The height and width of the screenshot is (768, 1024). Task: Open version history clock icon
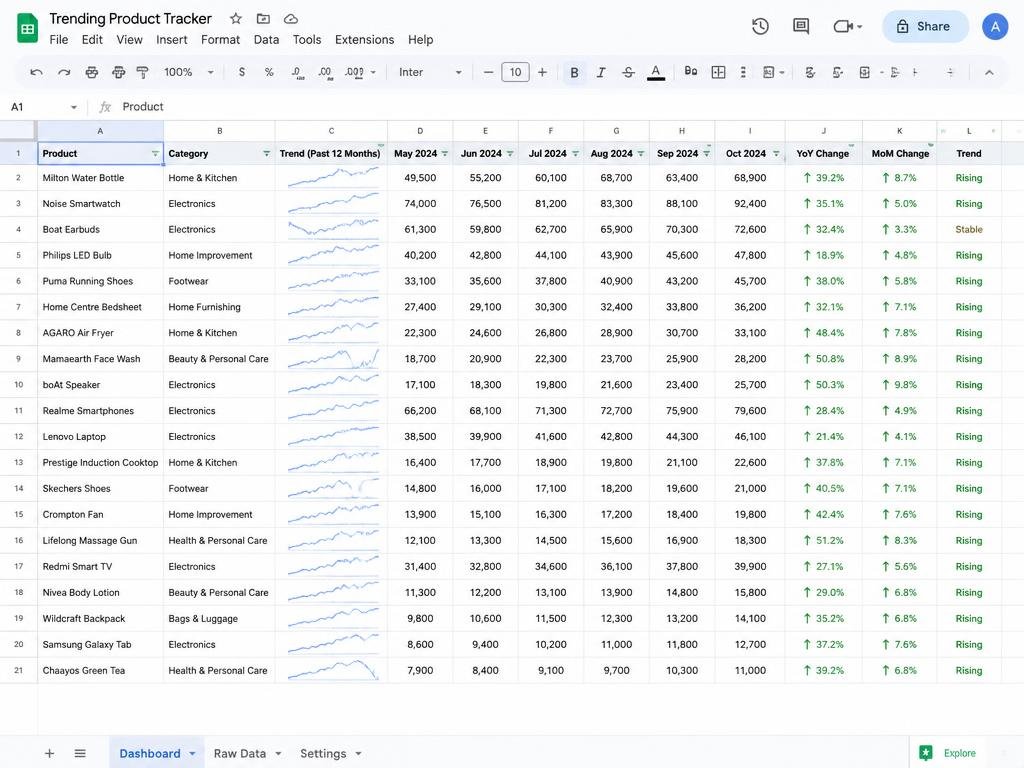[760, 27]
